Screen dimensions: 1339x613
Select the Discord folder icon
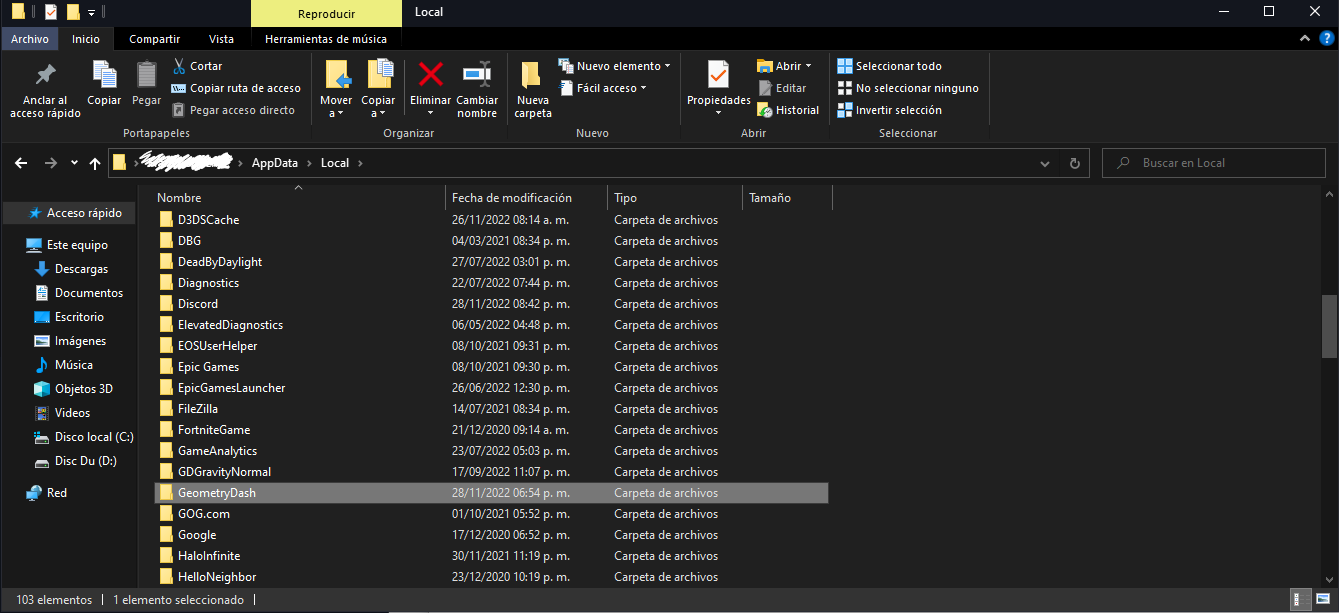(x=167, y=304)
